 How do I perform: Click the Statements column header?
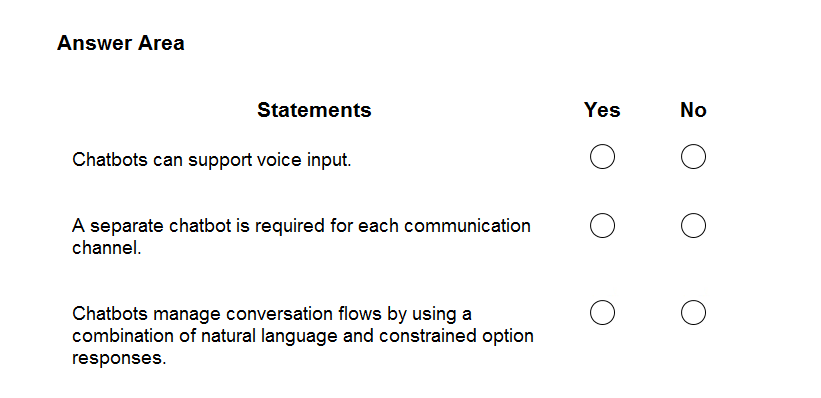coord(314,110)
